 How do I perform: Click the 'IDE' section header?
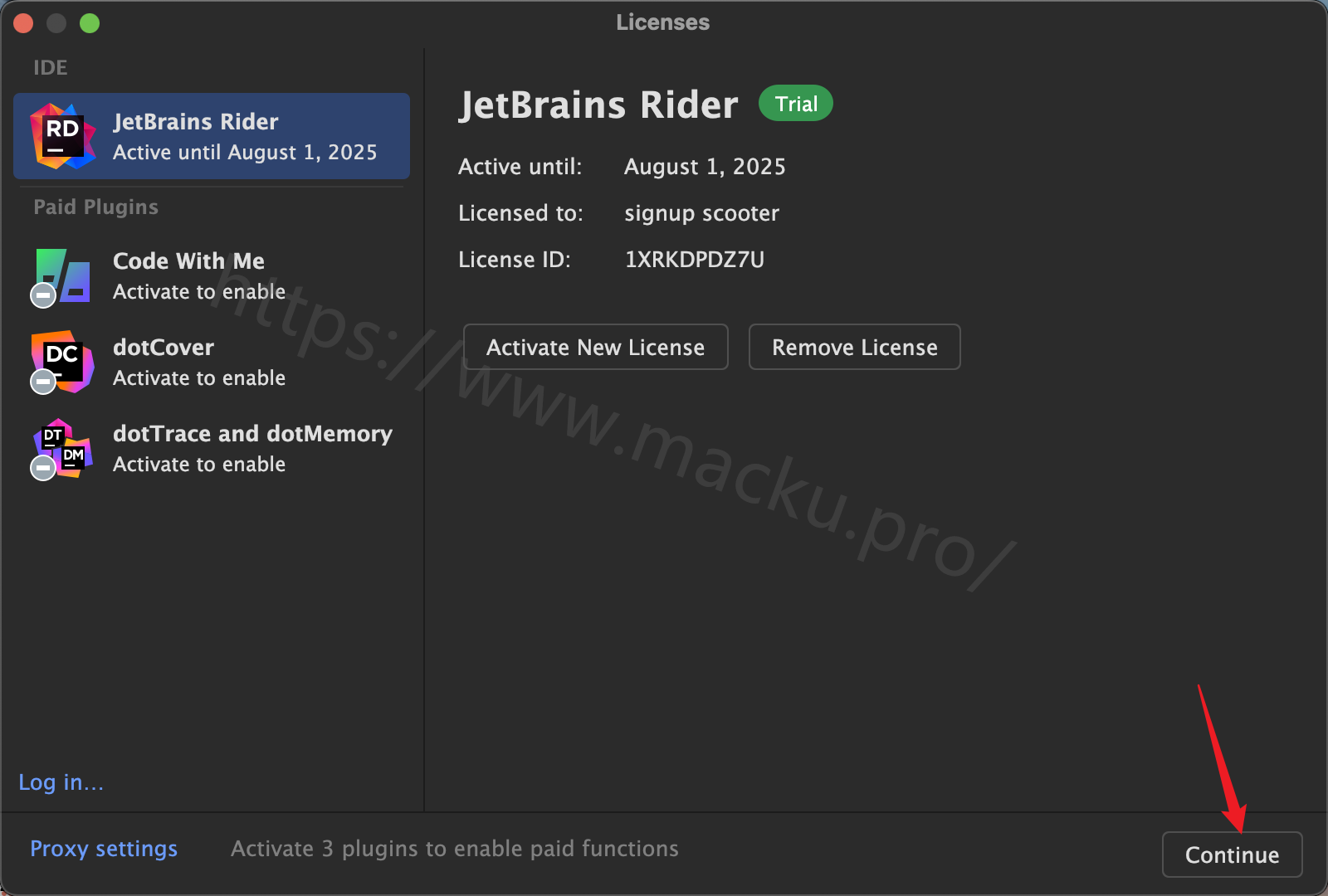(x=51, y=67)
